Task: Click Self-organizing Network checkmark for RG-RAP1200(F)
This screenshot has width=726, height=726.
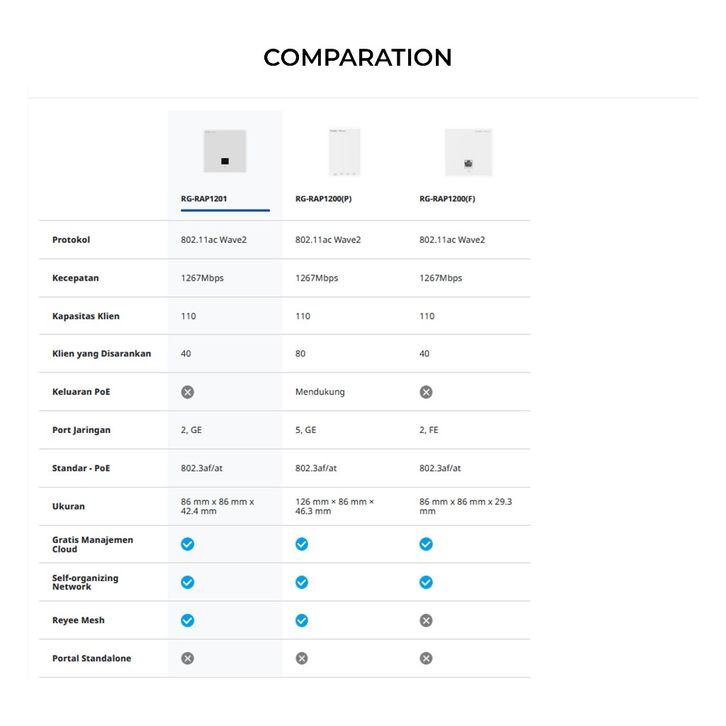Action: point(426,582)
